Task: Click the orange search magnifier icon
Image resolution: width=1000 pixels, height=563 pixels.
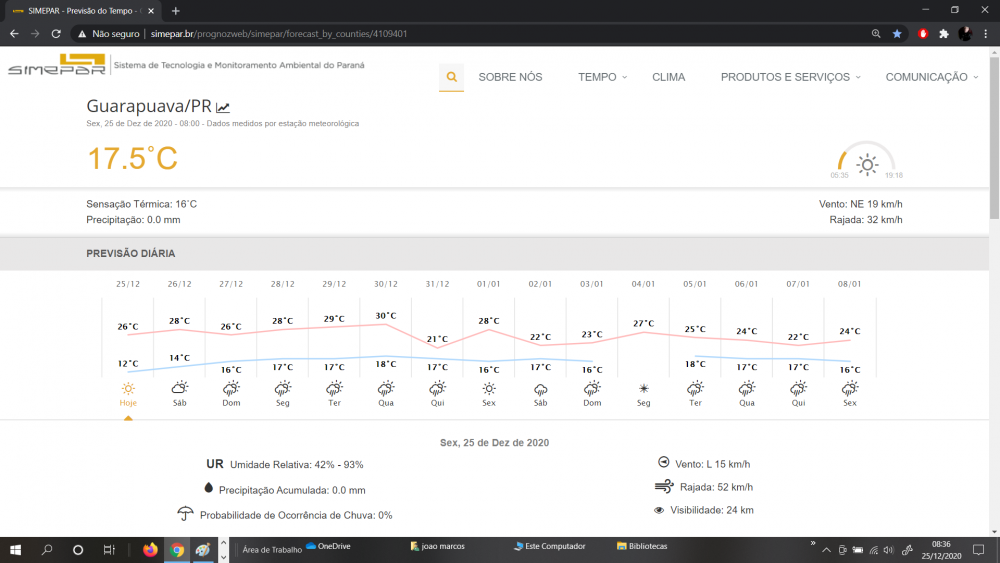Action: coord(451,77)
